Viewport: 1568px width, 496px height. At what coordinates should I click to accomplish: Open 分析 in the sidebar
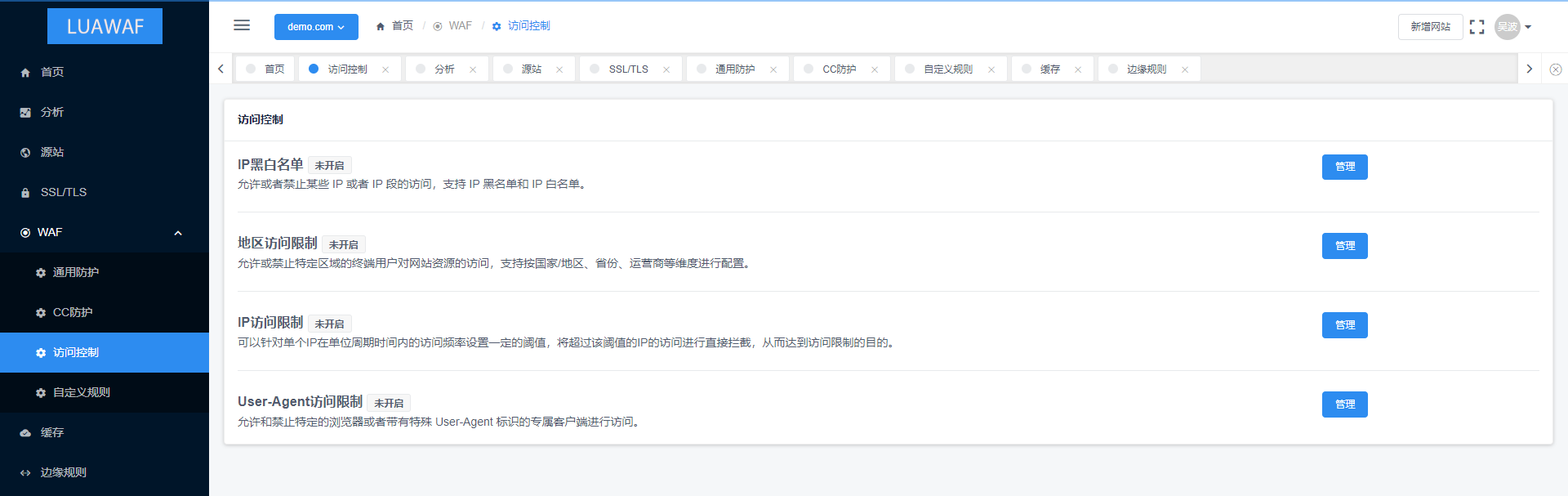tap(105, 112)
